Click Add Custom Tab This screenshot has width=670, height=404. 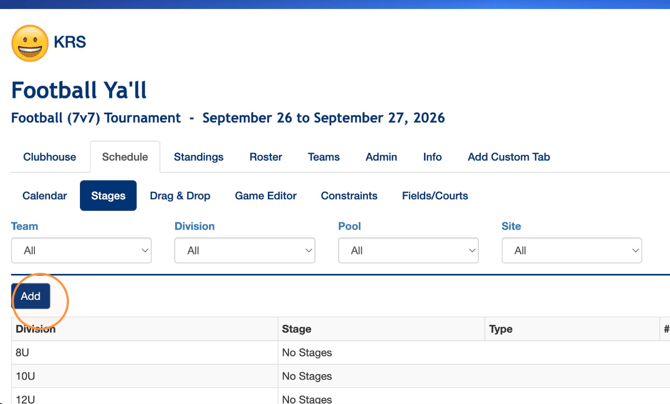(509, 157)
